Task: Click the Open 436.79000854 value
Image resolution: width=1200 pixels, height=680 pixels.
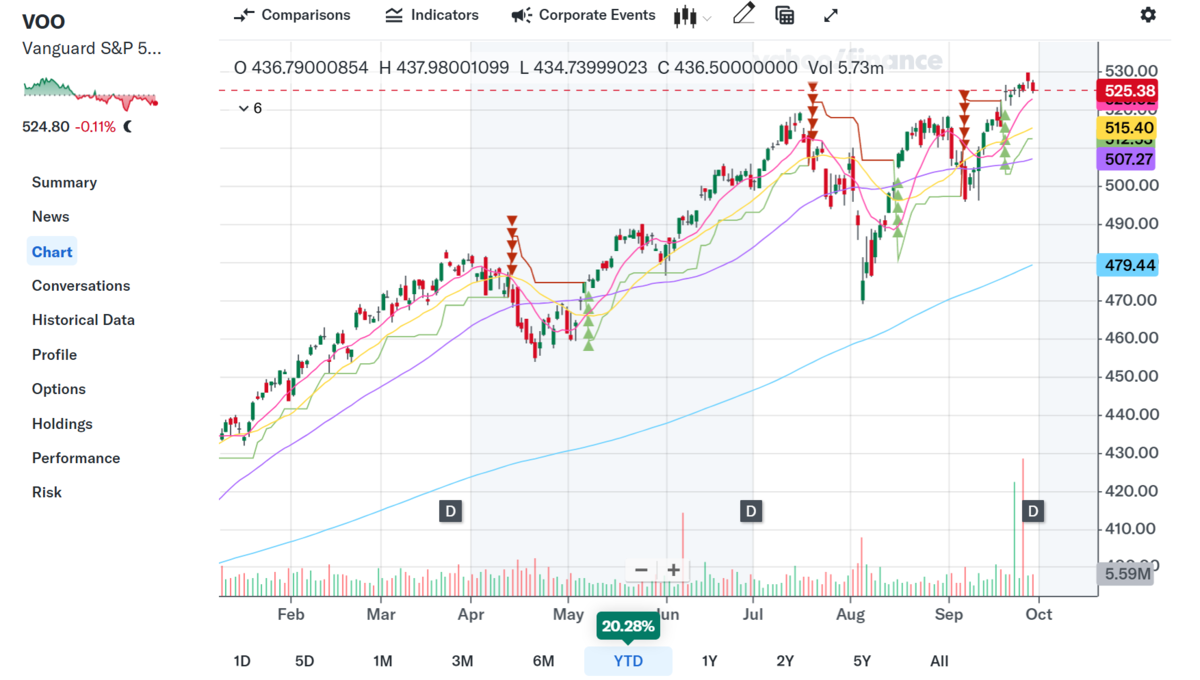Action: [301, 68]
